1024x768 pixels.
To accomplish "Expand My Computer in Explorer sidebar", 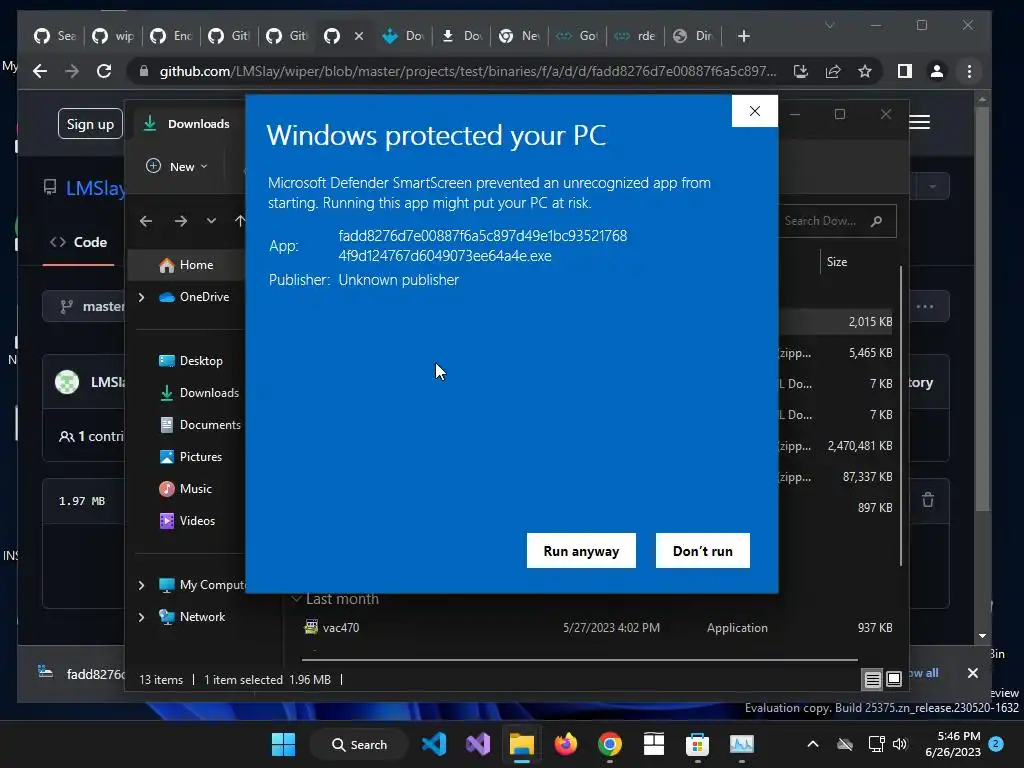I will click(x=141, y=585).
